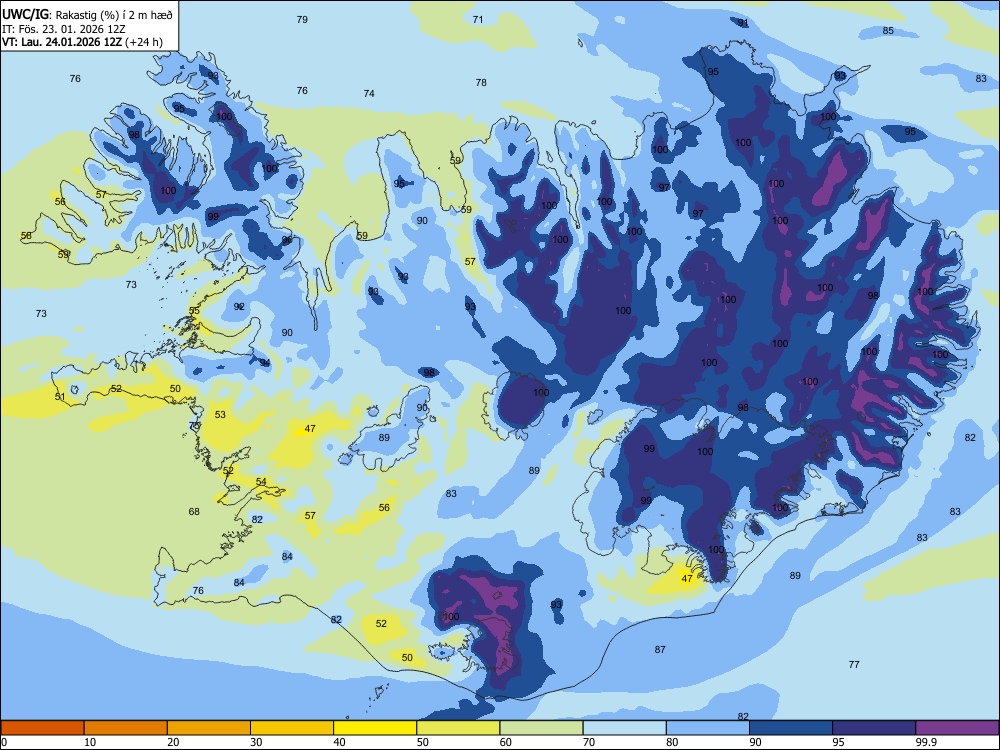1000x750 pixels.
Task: Click the 10–20 orange legend swatch
Action: (126, 728)
